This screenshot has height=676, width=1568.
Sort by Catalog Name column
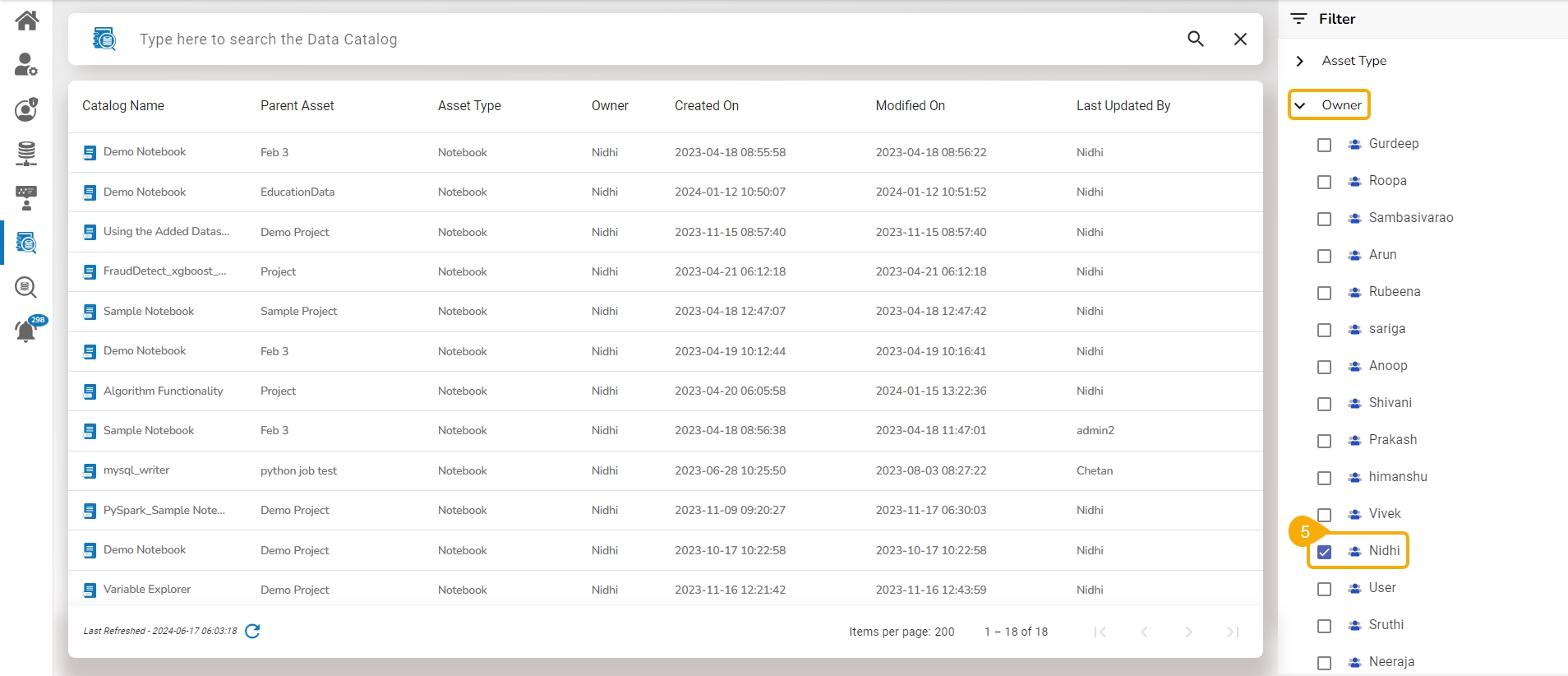click(123, 105)
